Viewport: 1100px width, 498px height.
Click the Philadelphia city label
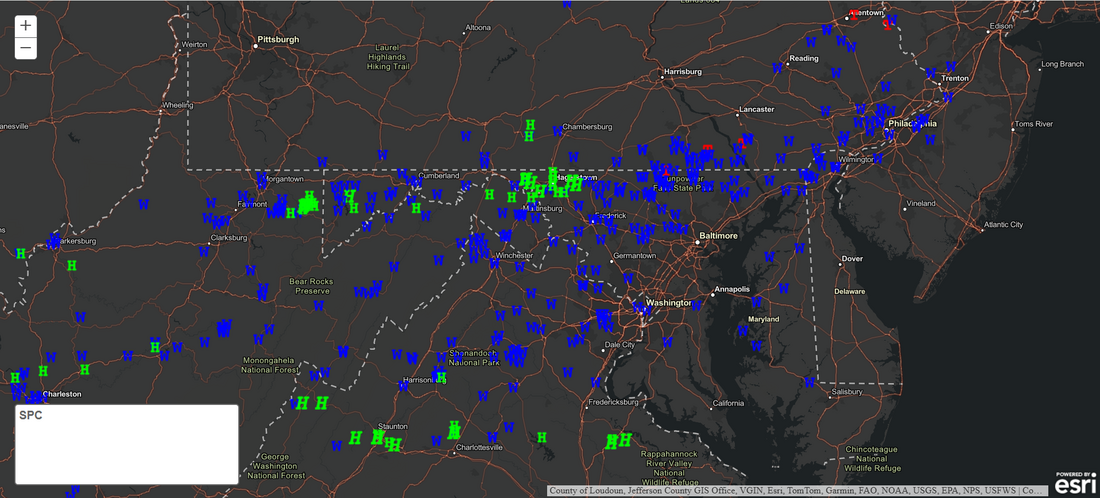click(912, 123)
